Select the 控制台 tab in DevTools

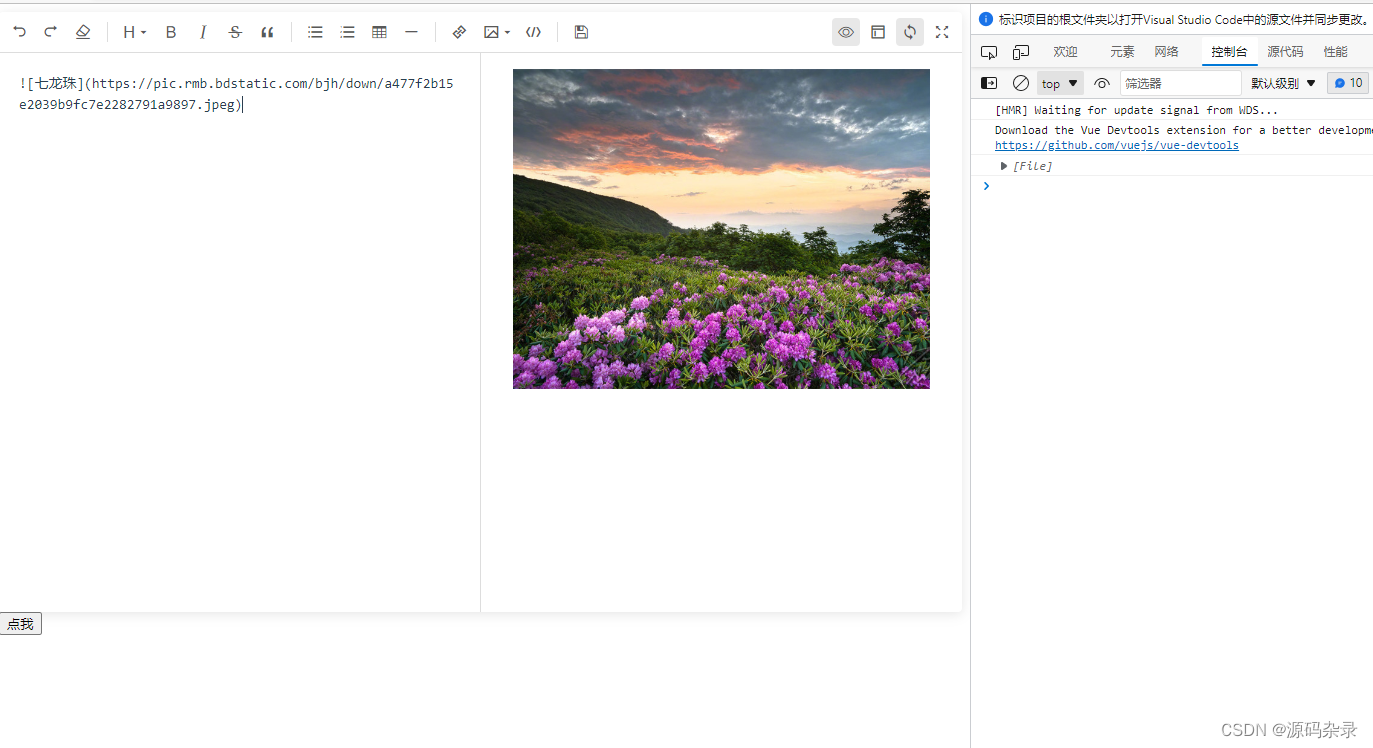(x=1229, y=52)
